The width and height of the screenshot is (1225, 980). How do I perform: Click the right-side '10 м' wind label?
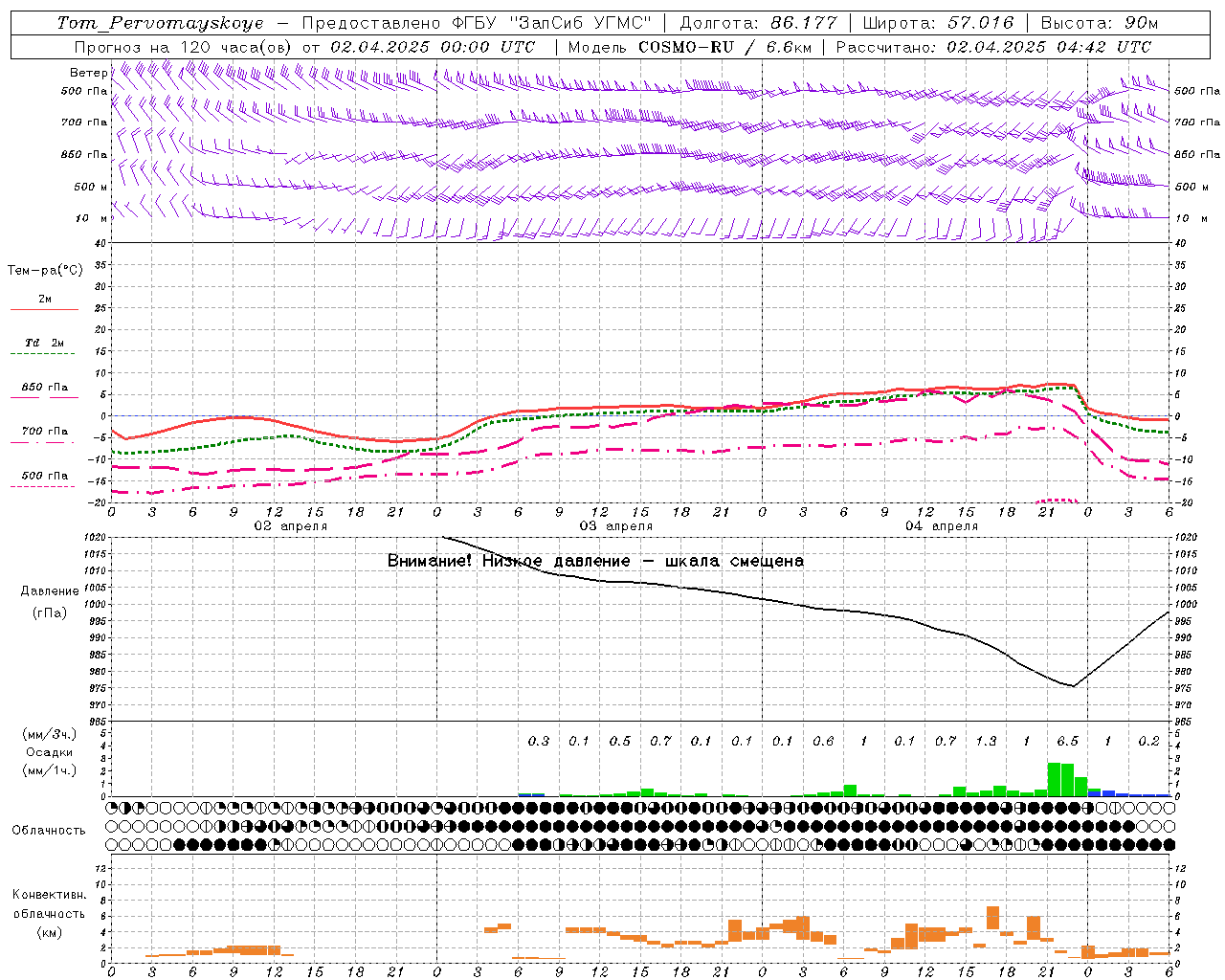pos(1191,218)
